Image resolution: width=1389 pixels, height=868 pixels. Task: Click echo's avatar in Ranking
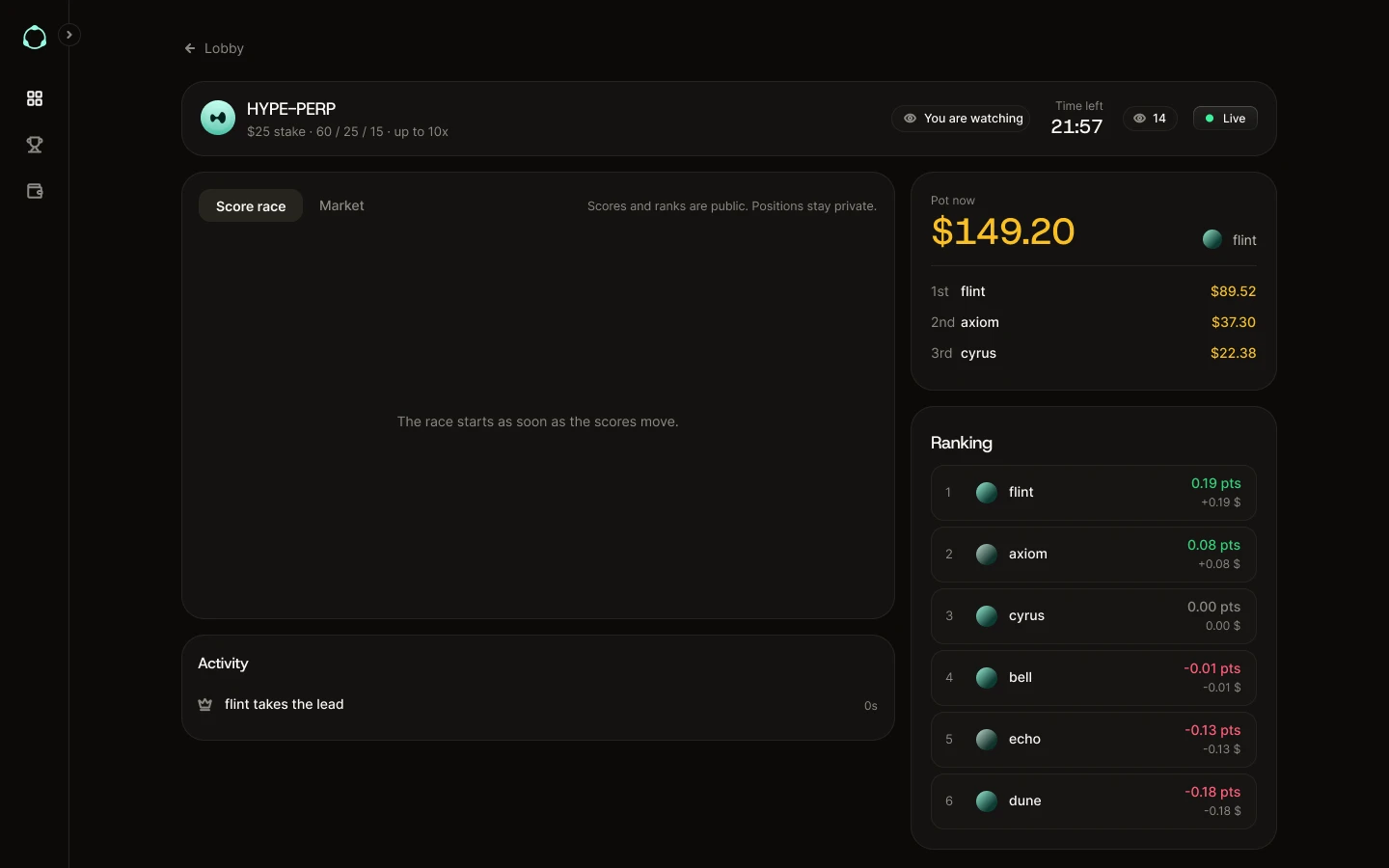(986, 740)
